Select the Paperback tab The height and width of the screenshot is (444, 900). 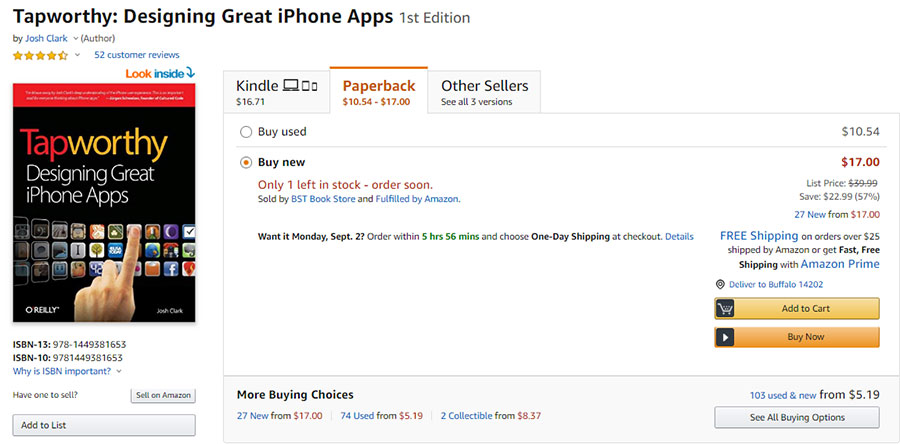coord(379,91)
